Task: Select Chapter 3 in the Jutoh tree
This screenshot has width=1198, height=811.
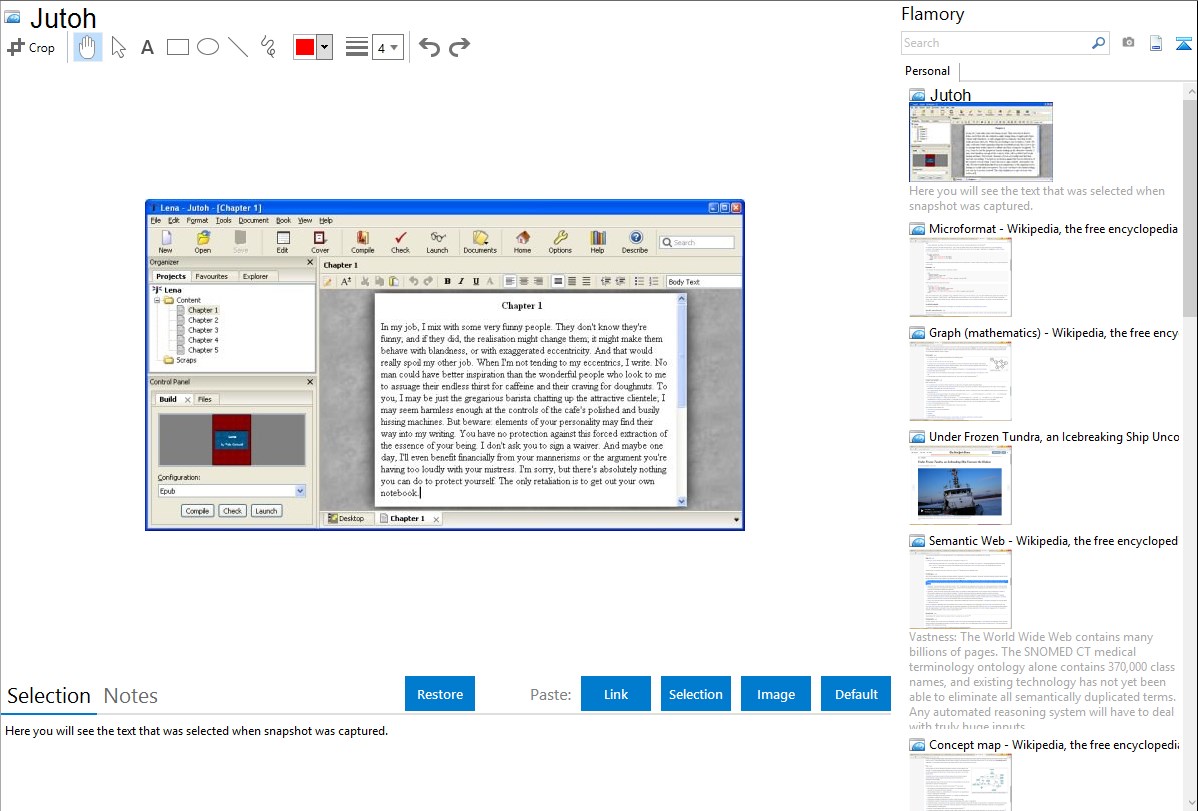Action: (x=203, y=330)
